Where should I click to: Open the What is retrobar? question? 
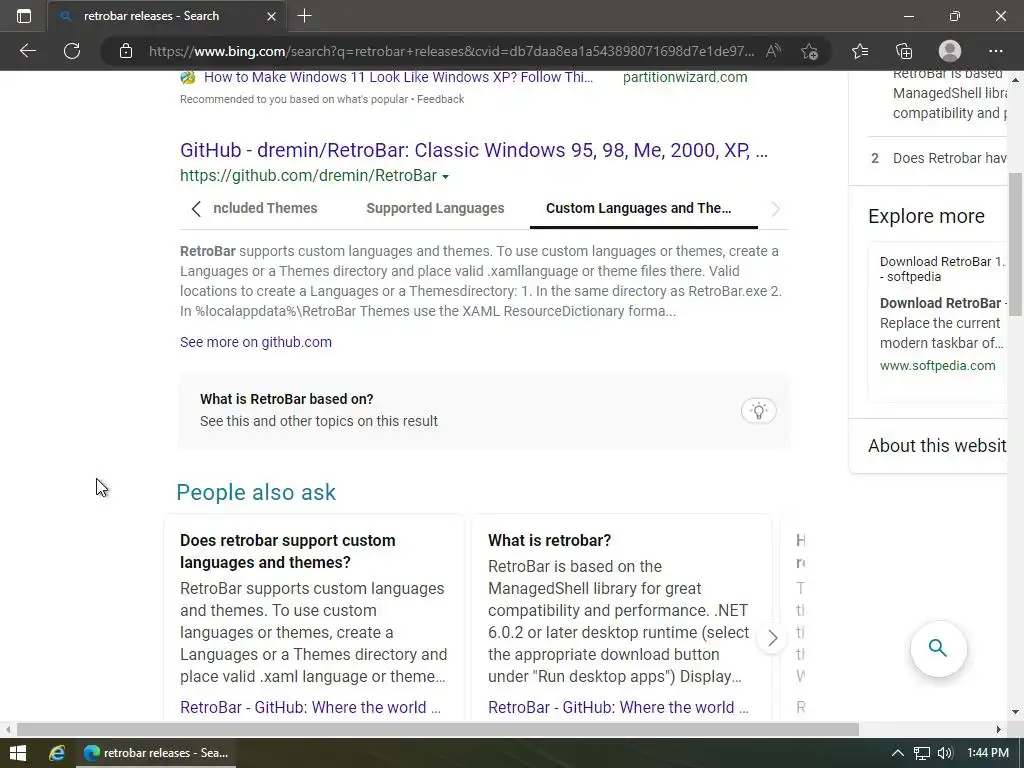click(549, 540)
